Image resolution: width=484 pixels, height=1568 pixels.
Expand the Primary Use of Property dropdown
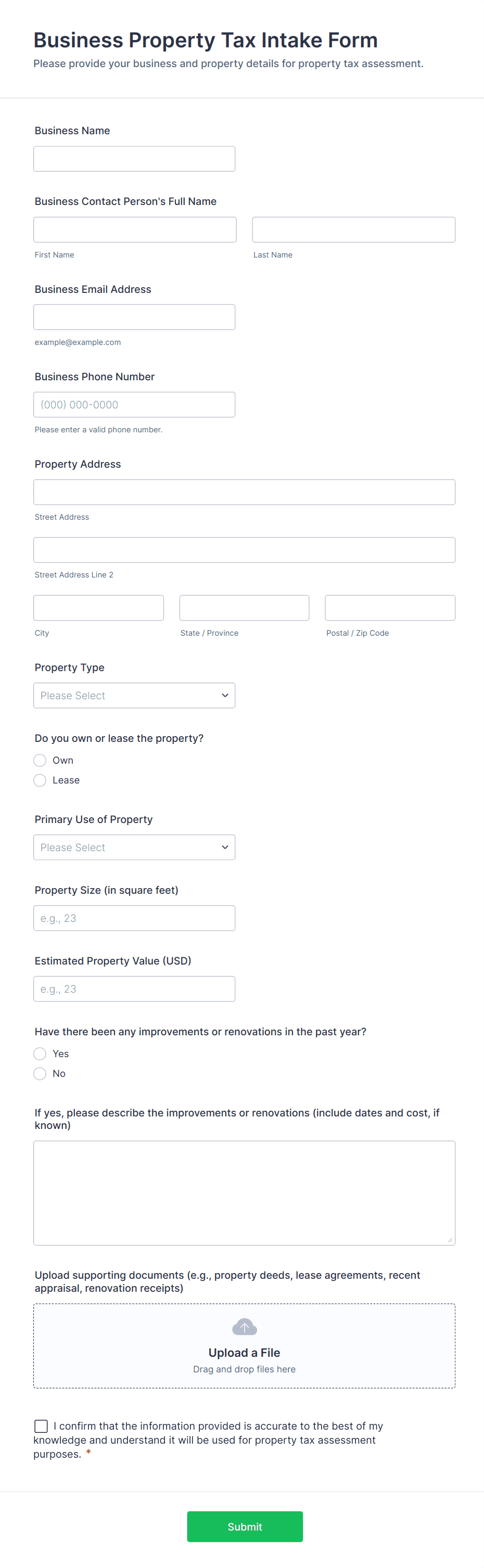(x=134, y=847)
